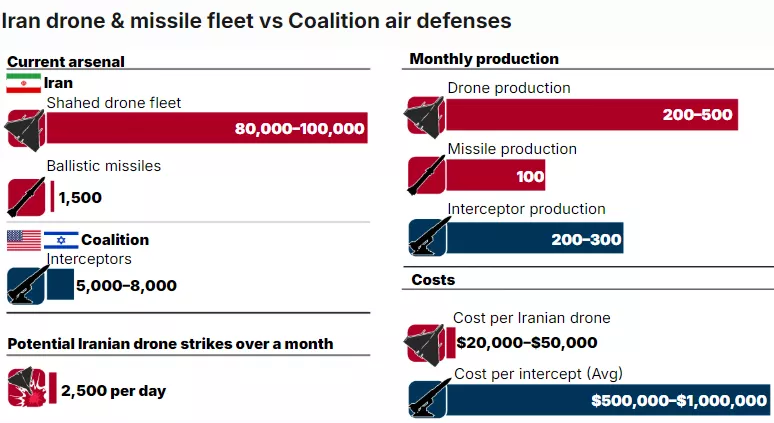
Task: Click the Monthly production section heading
Action: [484, 59]
